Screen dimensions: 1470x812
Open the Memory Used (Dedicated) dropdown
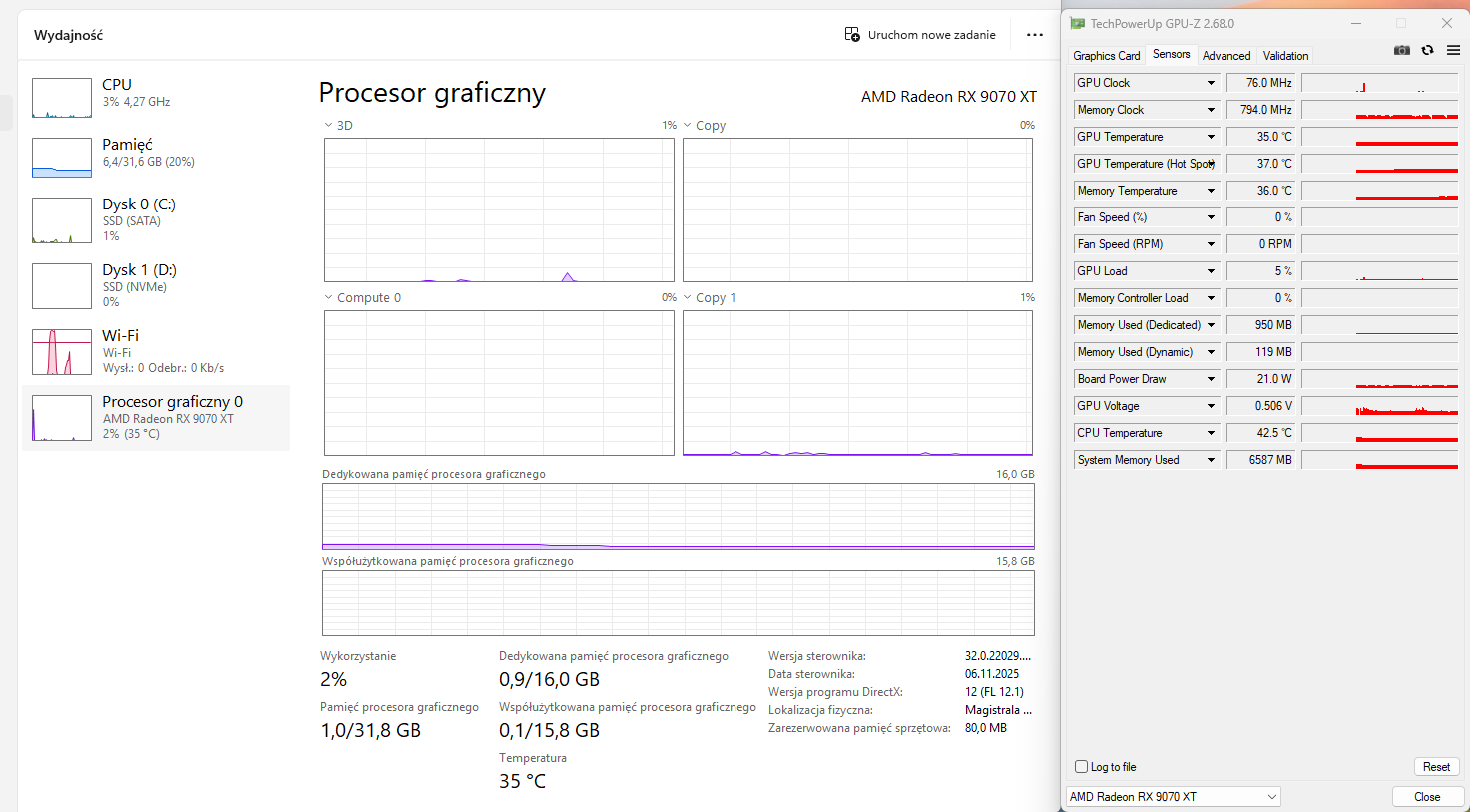pyautogui.click(x=1211, y=325)
